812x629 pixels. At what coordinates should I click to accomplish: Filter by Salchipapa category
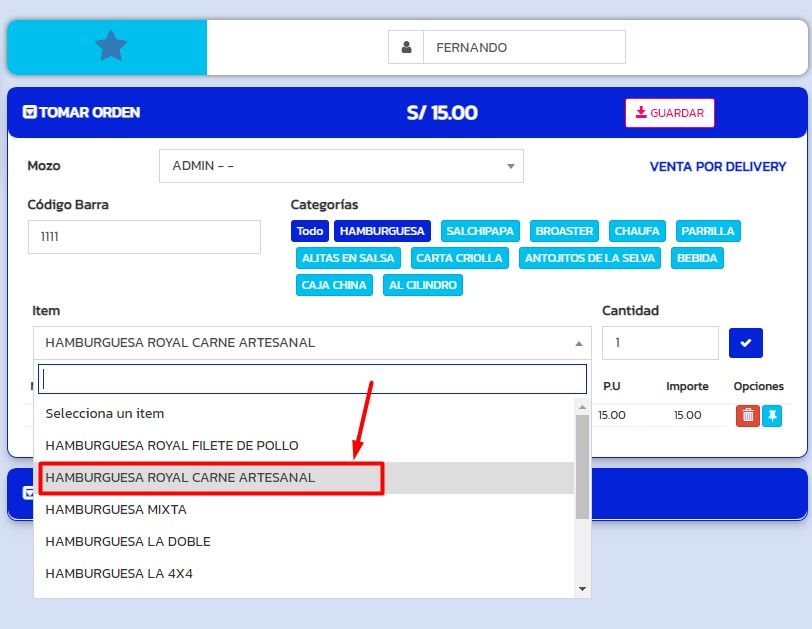[x=480, y=231]
